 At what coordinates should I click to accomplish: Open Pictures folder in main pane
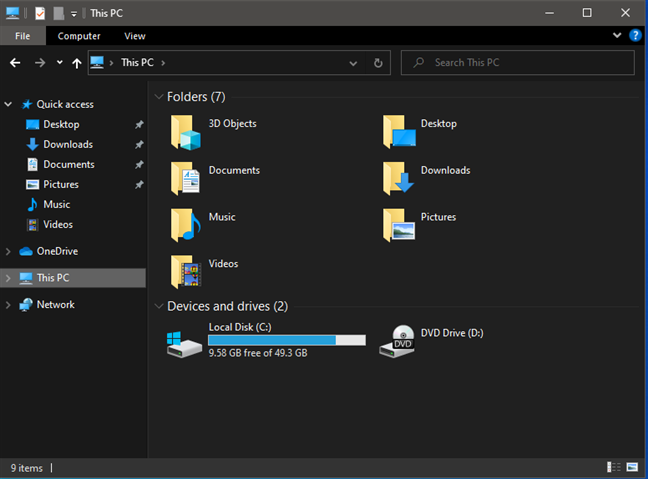point(400,225)
